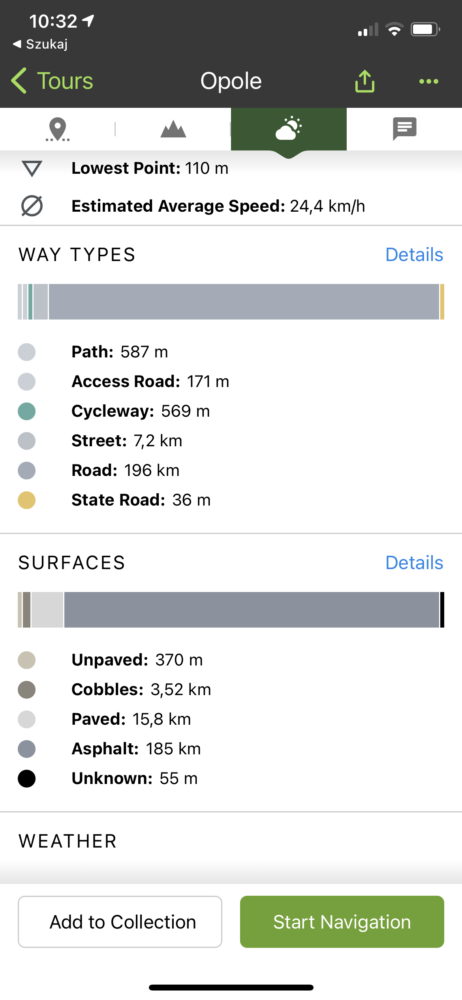
Task: Tap the Lowest Point triangle icon
Action: tap(32, 169)
